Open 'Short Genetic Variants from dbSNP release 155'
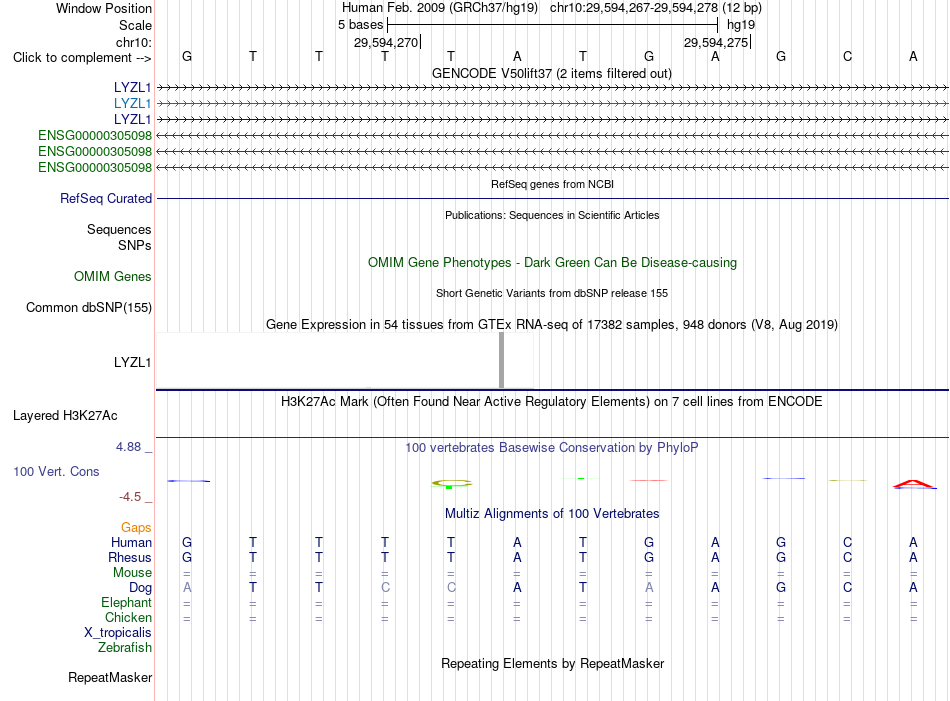The image size is (950, 701). click(x=552, y=293)
